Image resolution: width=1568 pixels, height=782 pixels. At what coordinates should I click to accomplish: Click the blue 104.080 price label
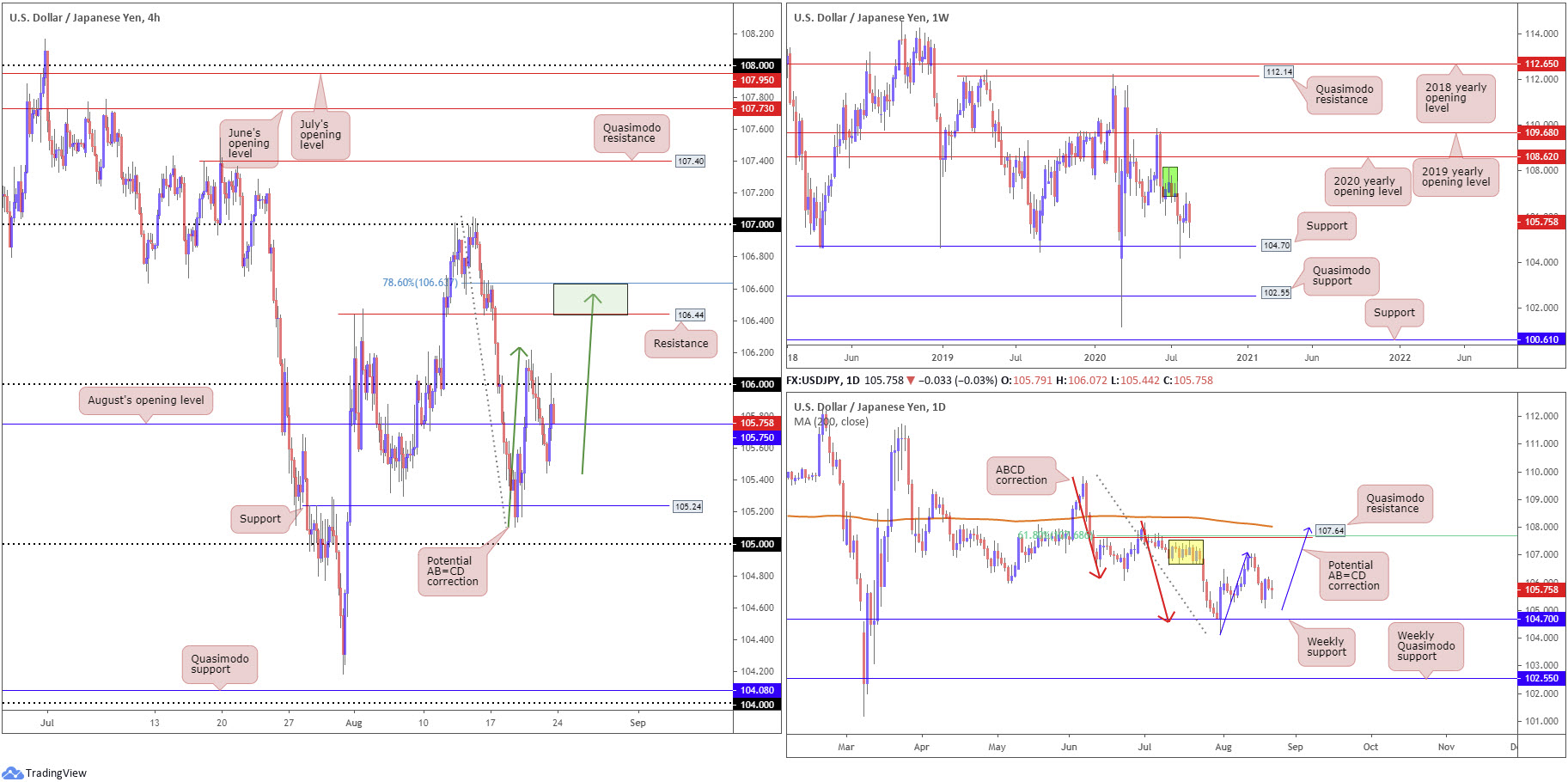pos(757,690)
